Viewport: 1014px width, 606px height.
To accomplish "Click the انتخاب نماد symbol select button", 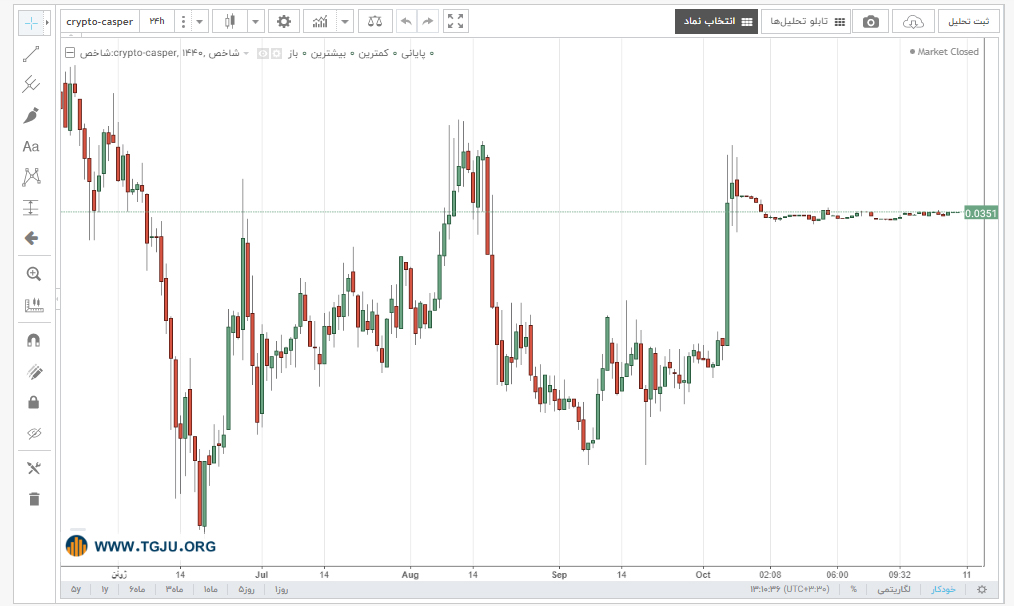I will pyautogui.click(x=717, y=21).
